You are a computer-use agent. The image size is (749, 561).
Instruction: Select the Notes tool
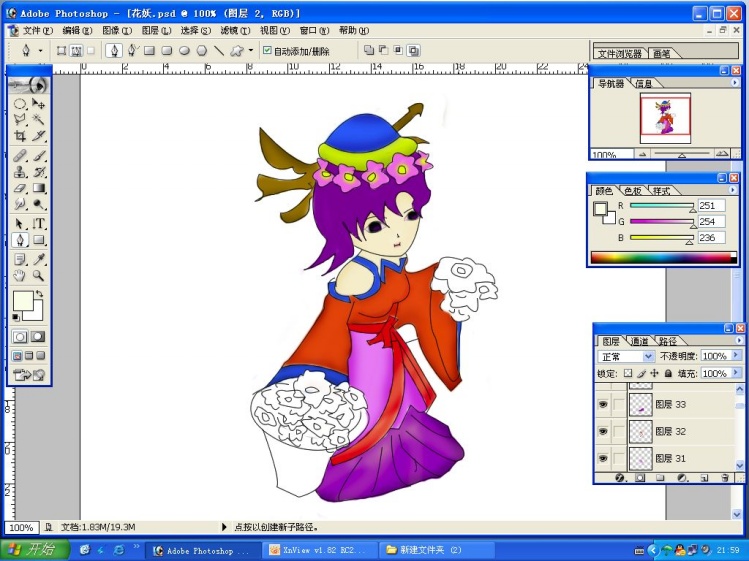click(20, 259)
